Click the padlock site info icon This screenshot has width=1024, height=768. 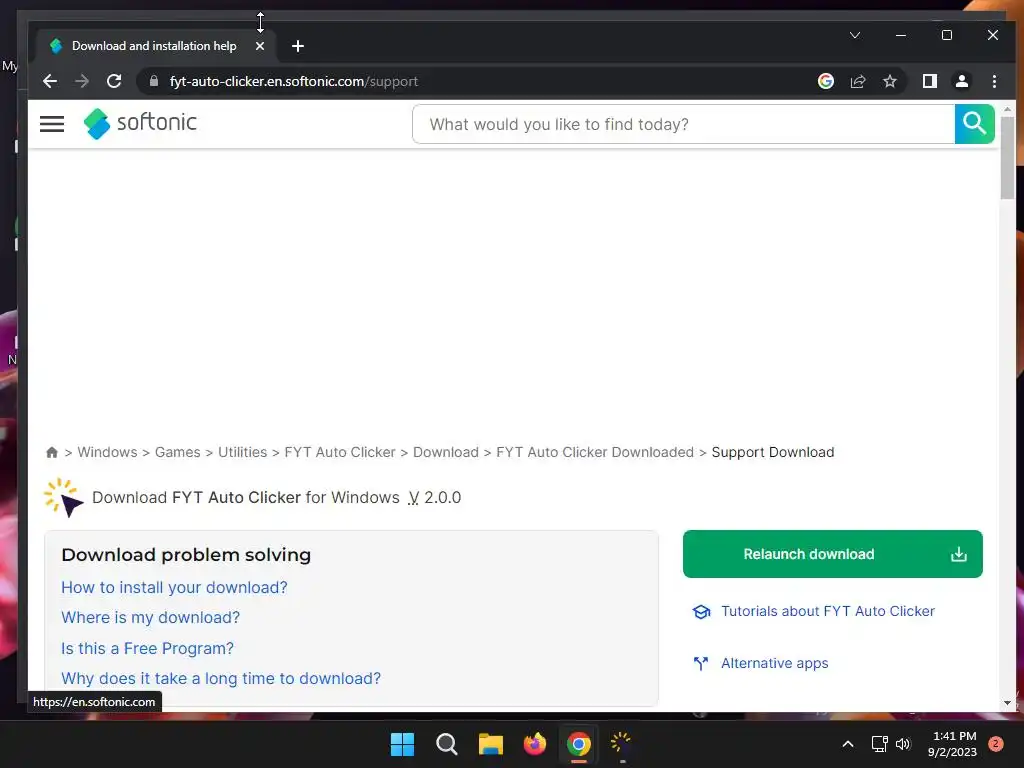coord(154,81)
